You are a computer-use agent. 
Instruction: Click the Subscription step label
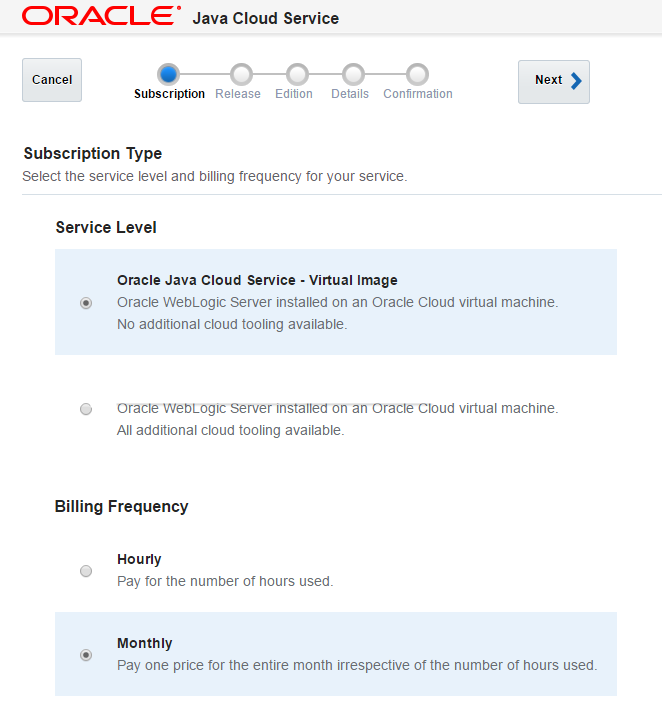[x=169, y=94]
